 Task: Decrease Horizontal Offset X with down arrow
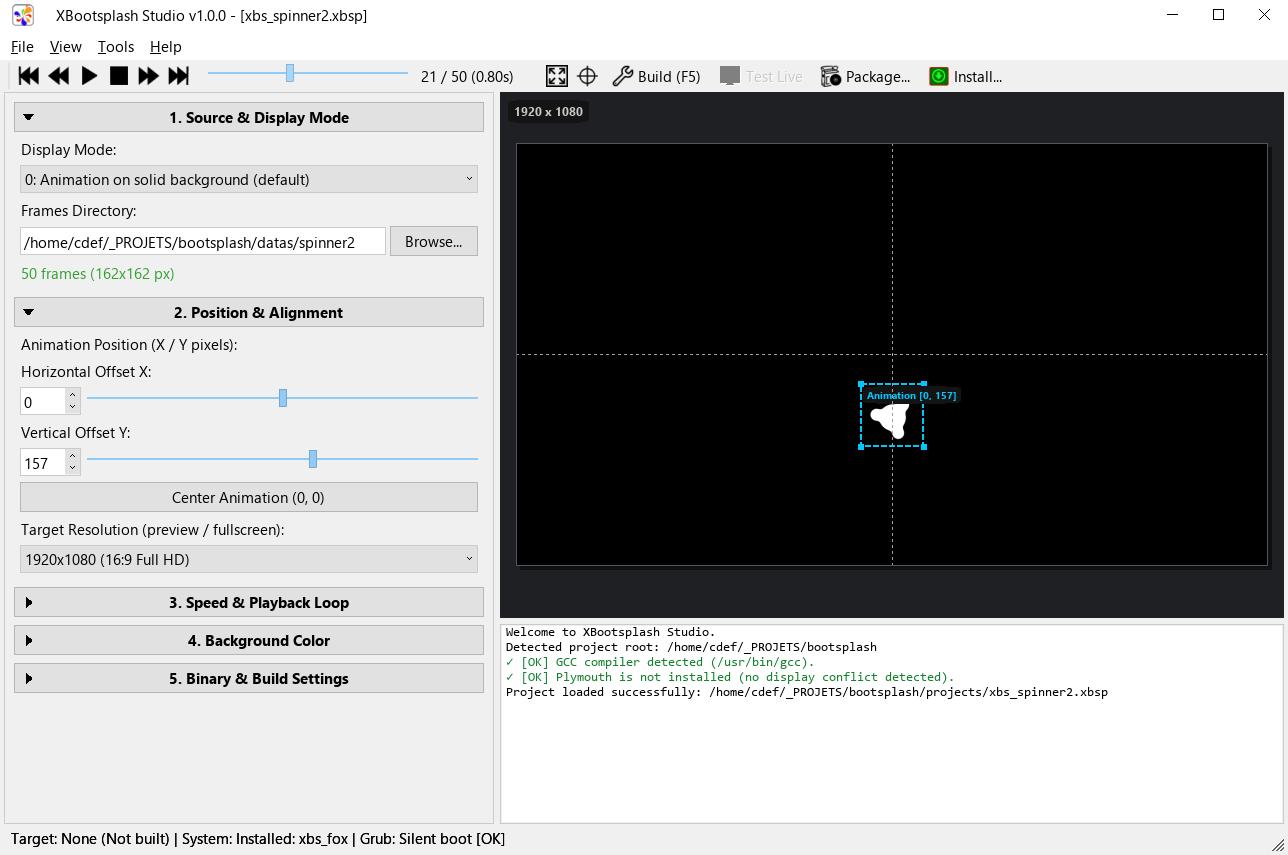point(73,408)
